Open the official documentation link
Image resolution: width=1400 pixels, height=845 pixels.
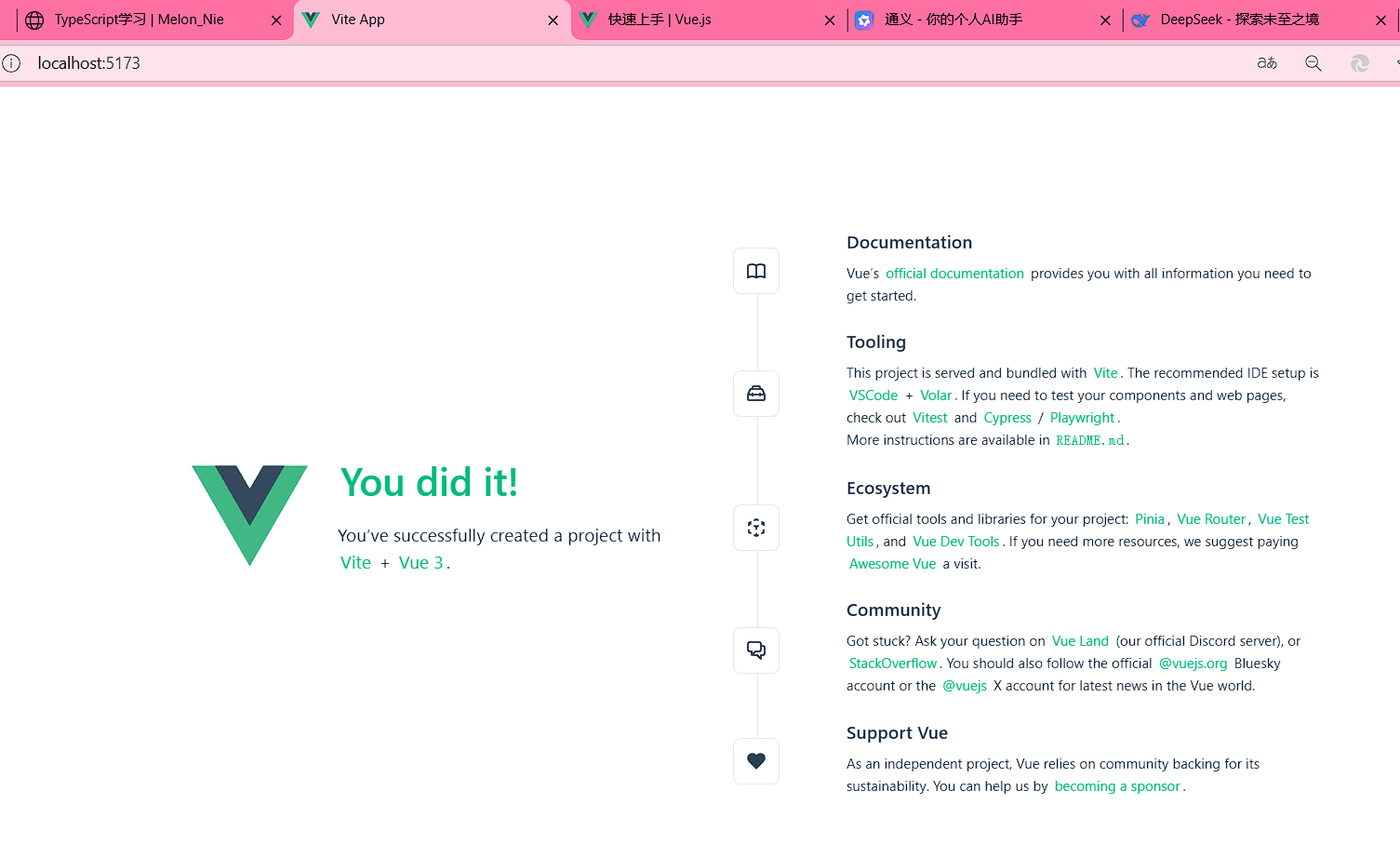pos(954,274)
